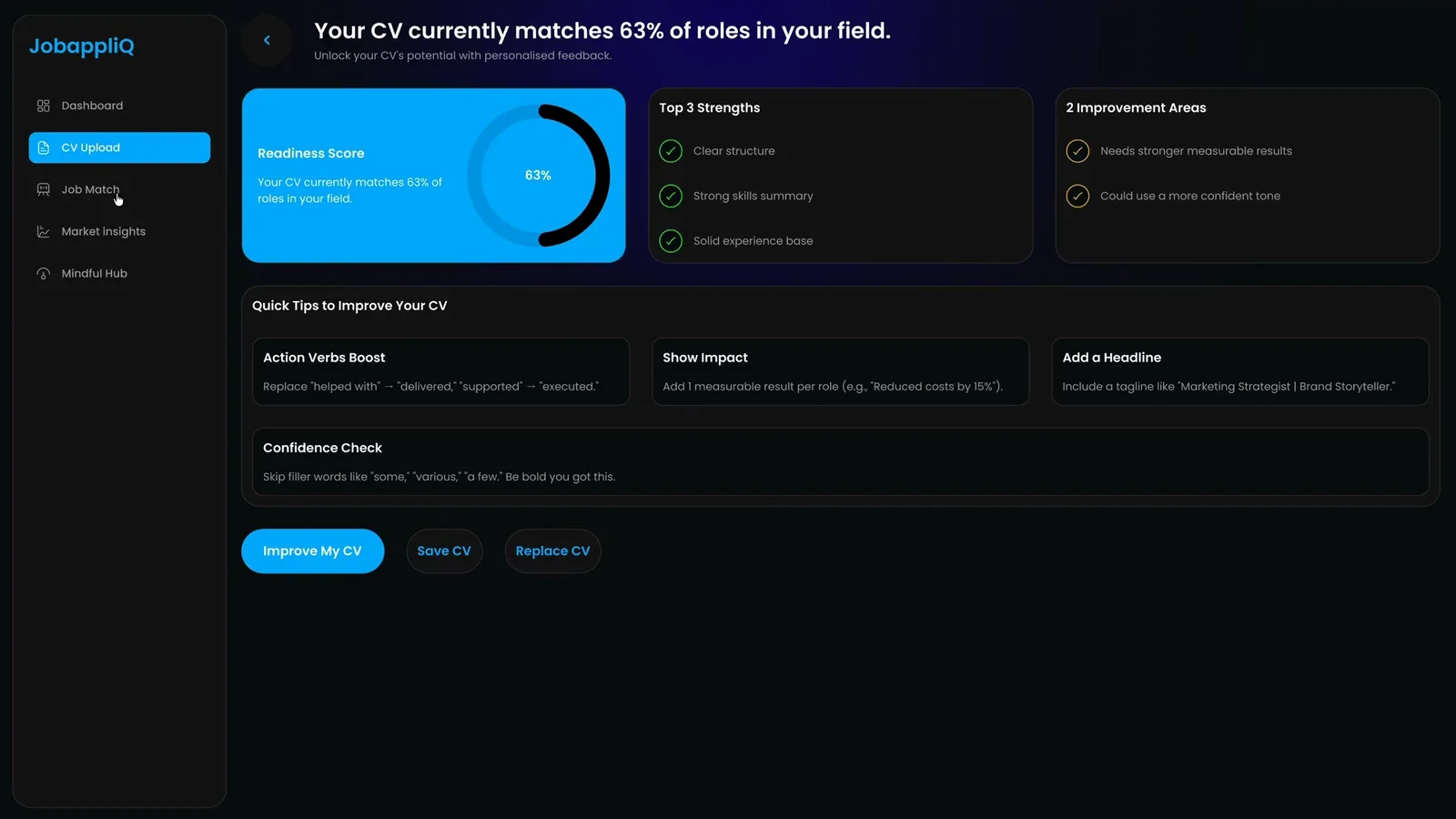Click the 'Strong skills summary' strength text
The image size is (1456, 819).
tap(753, 196)
